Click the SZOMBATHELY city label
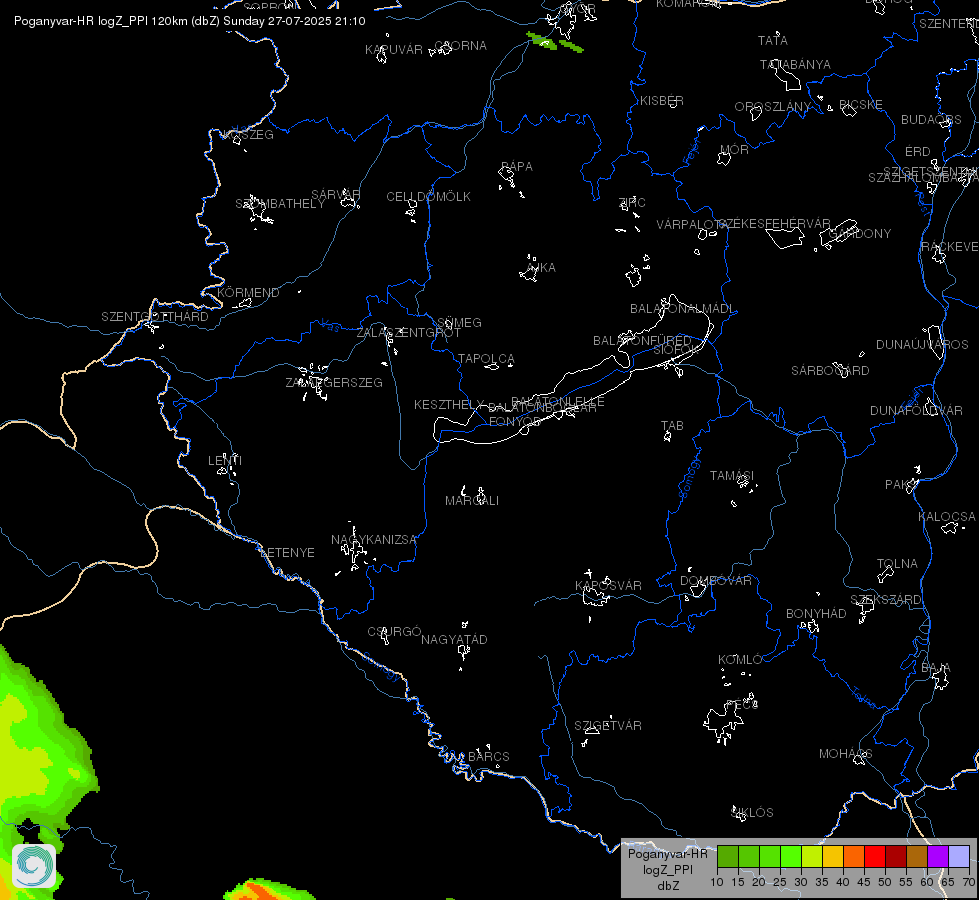This screenshot has width=979, height=900. (x=280, y=204)
